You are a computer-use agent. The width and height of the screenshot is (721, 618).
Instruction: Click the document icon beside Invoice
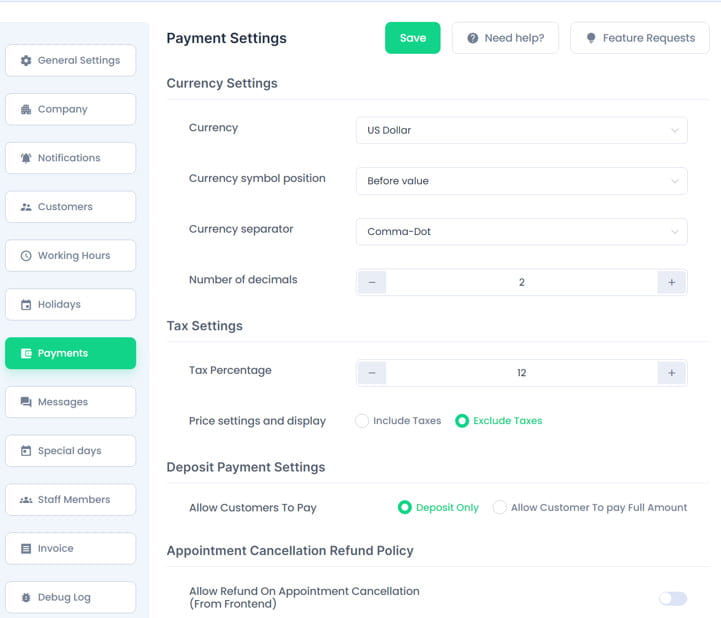pos(26,548)
